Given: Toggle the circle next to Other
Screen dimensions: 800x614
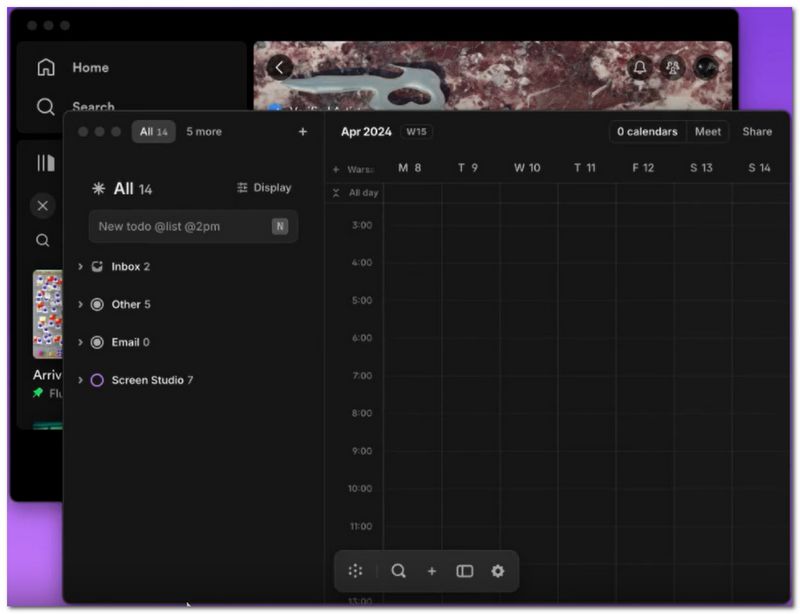Looking at the screenshot, I should click(99, 304).
